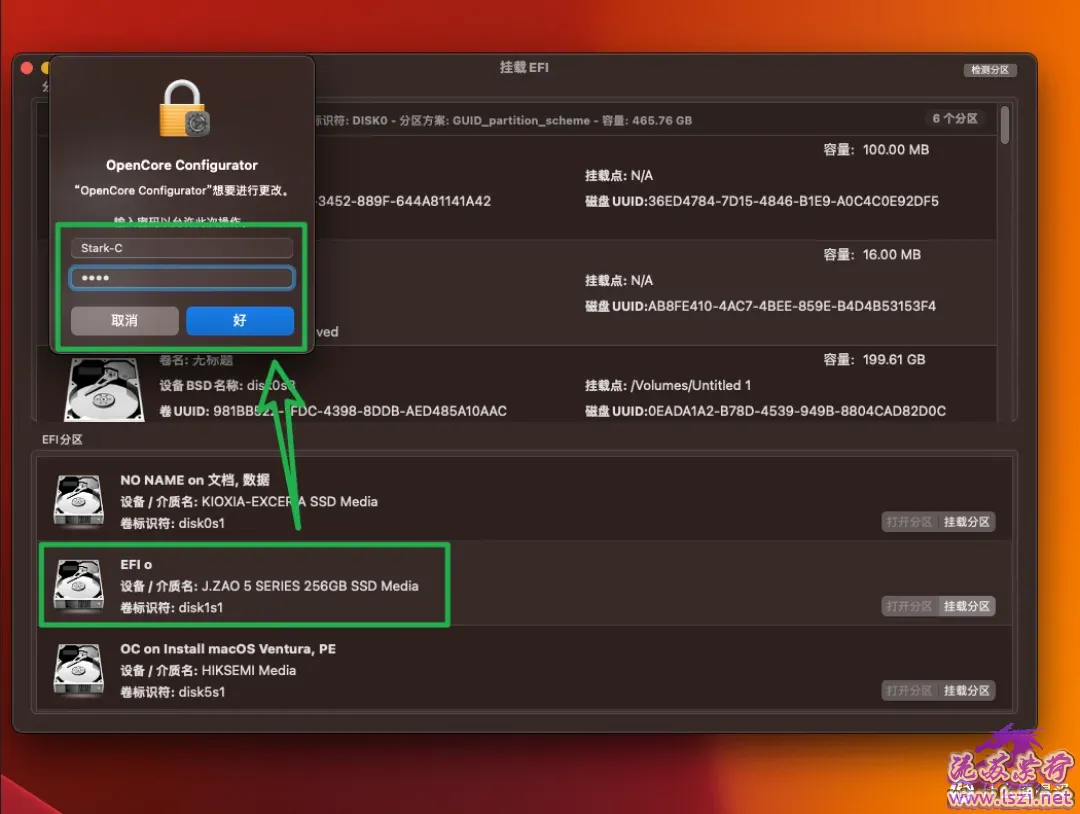Click 打开分区 for OC on Install macOS Ventura
The height and width of the screenshot is (814, 1080).
point(909,691)
